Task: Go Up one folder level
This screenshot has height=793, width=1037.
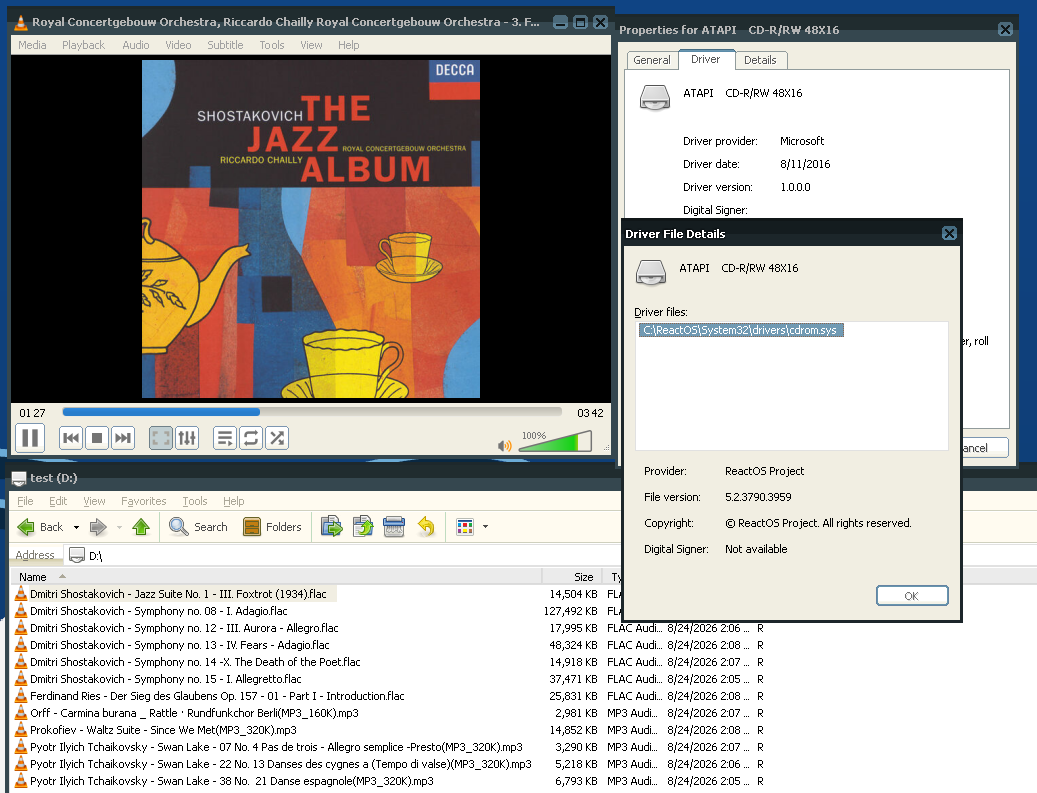Action: [141, 527]
